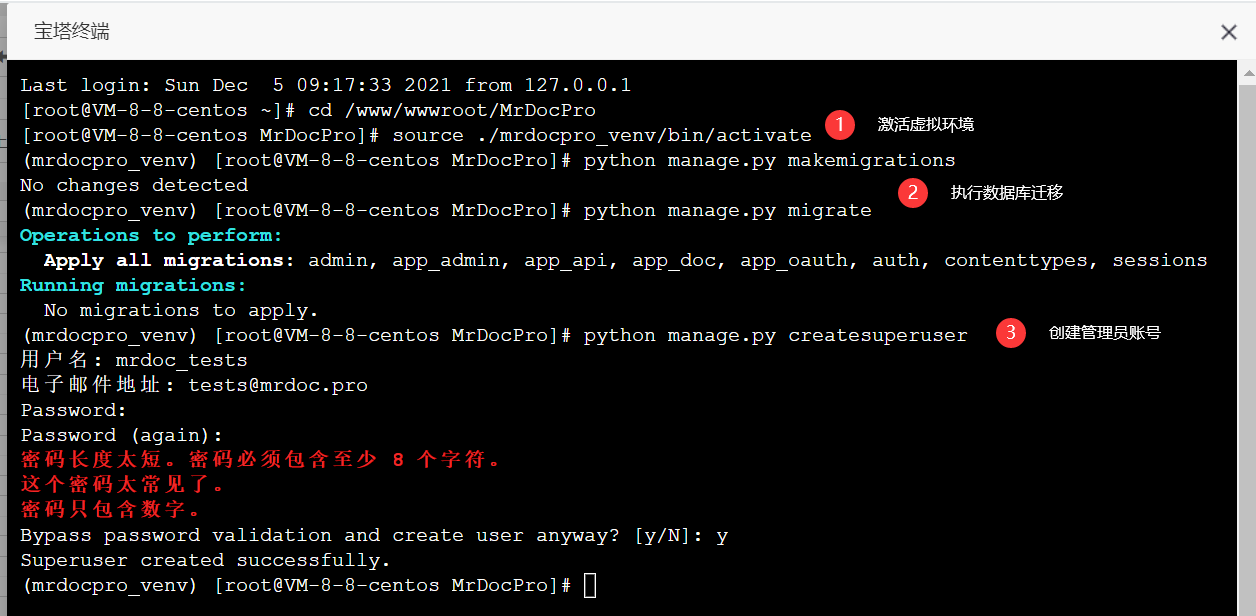Click the terminal vertical scrollbar thumb
The image size is (1256, 616).
[x=1248, y=340]
